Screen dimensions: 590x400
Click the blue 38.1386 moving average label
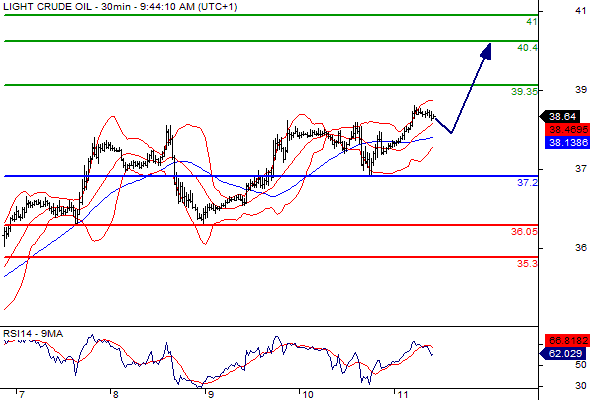tap(567, 143)
